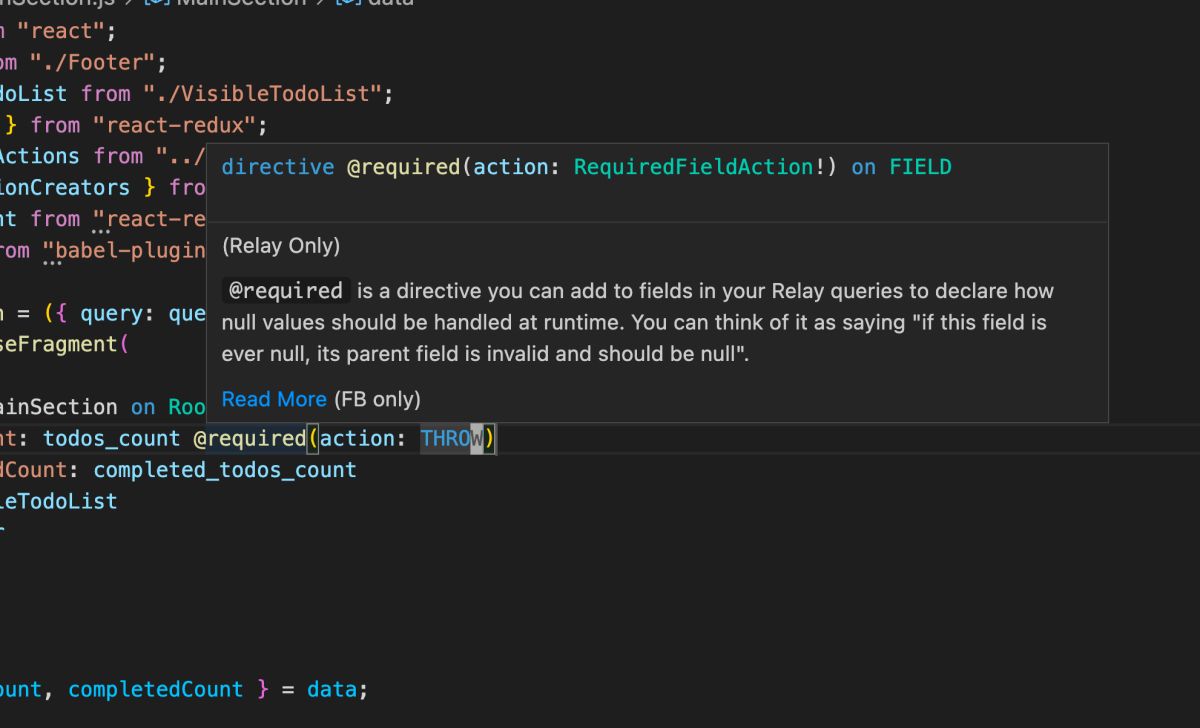Click the "(Relay Only)" tooltip text
The width and height of the screenshot is (1200, 728).
point(281,245)
